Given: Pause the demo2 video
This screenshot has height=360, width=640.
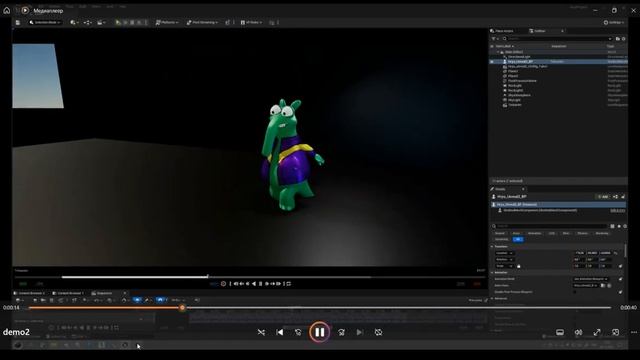Looking at the screenshot, I should (320, 333).
